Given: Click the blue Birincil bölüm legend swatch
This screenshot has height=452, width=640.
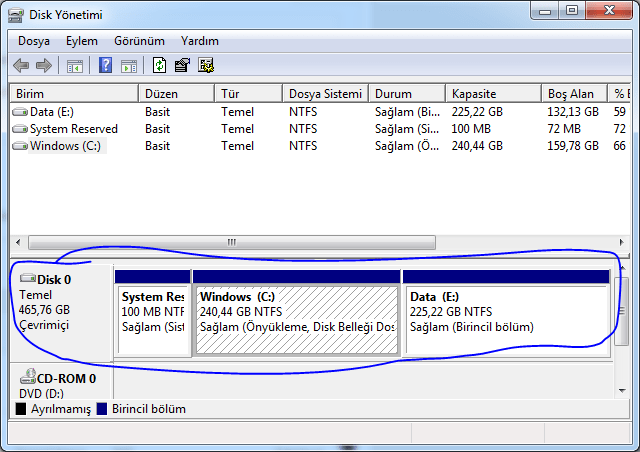Looking at the screenshot, I should (x=102, y=409).
